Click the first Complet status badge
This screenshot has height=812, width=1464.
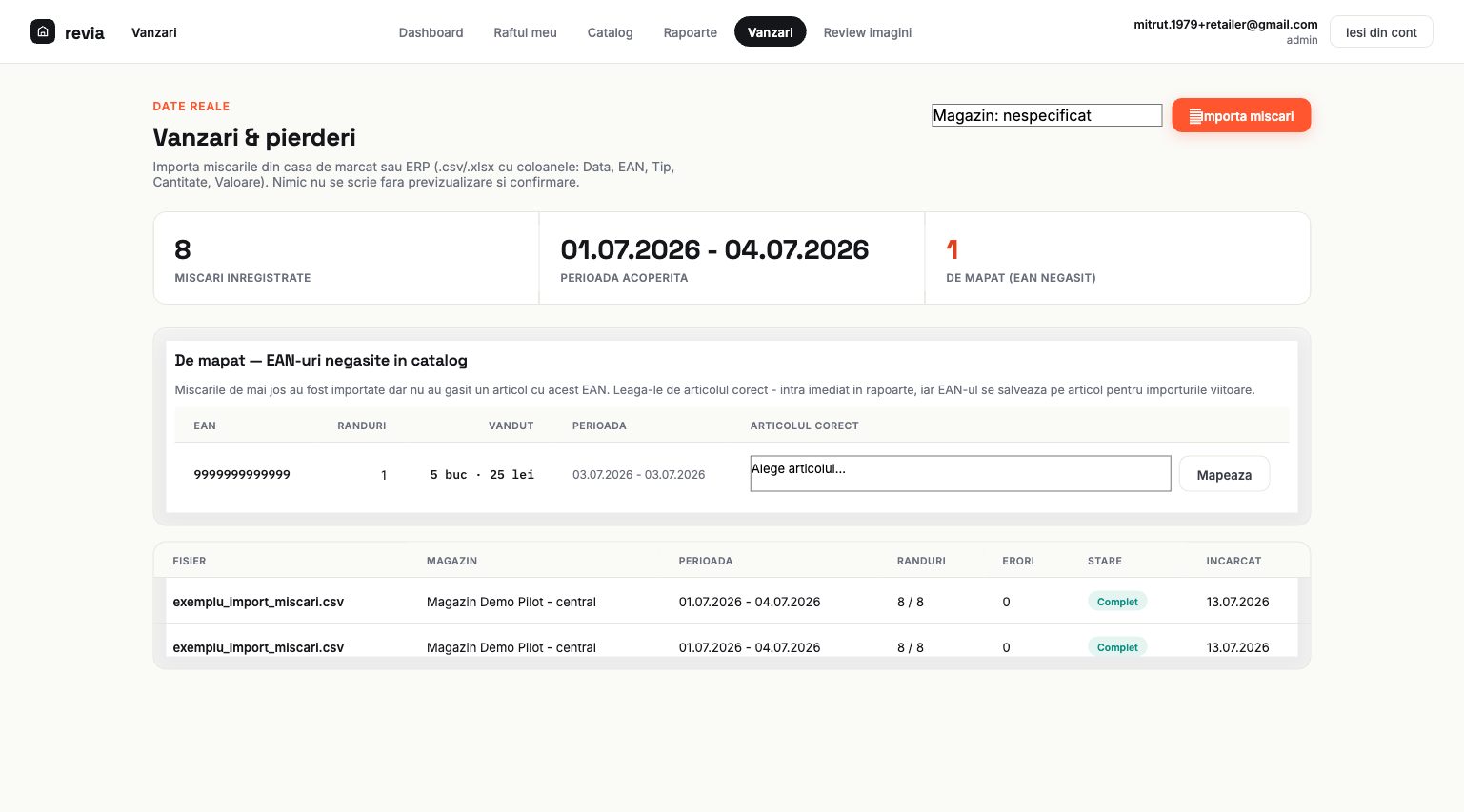1117,602
